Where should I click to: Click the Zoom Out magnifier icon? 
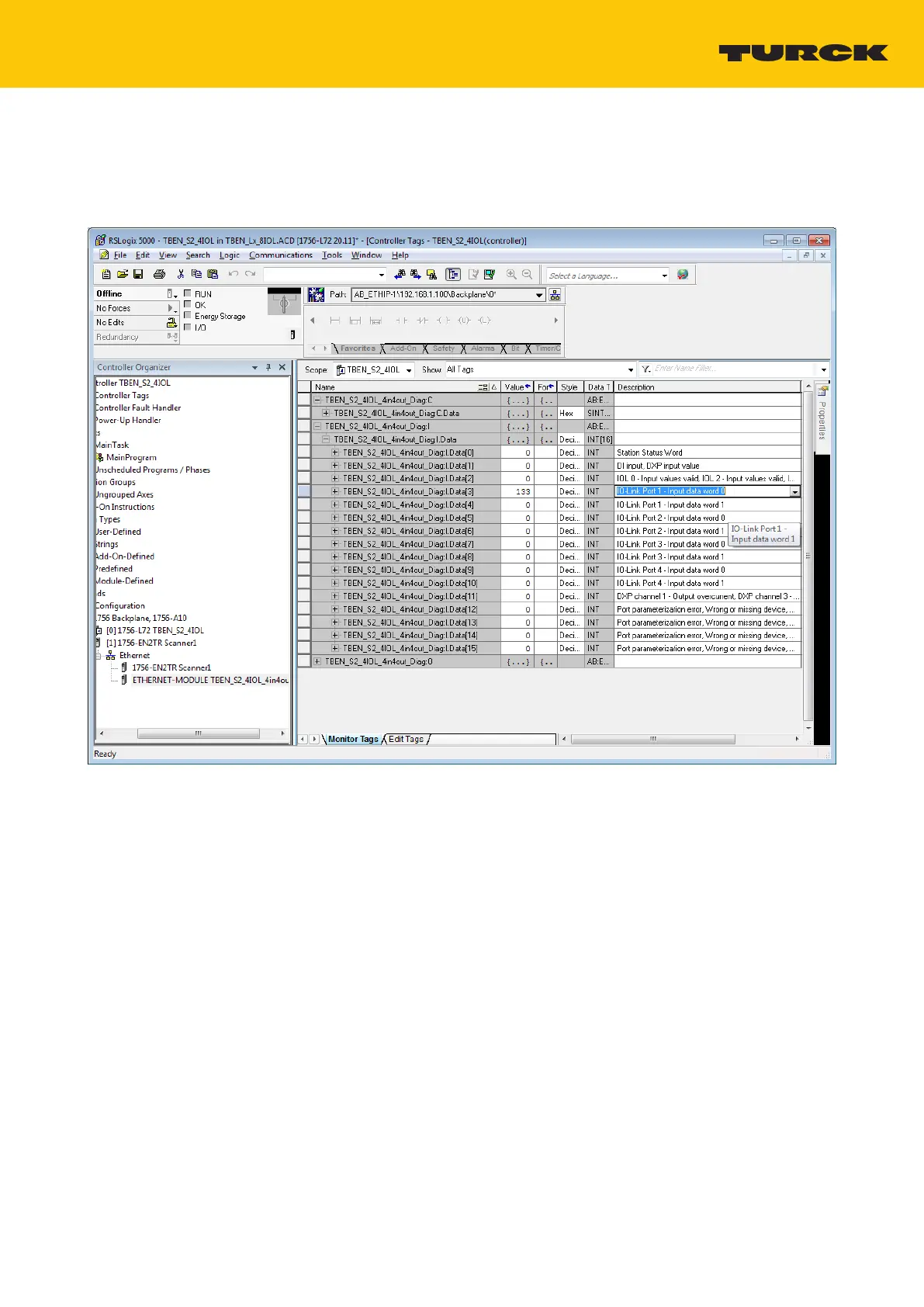coord(527,274)
